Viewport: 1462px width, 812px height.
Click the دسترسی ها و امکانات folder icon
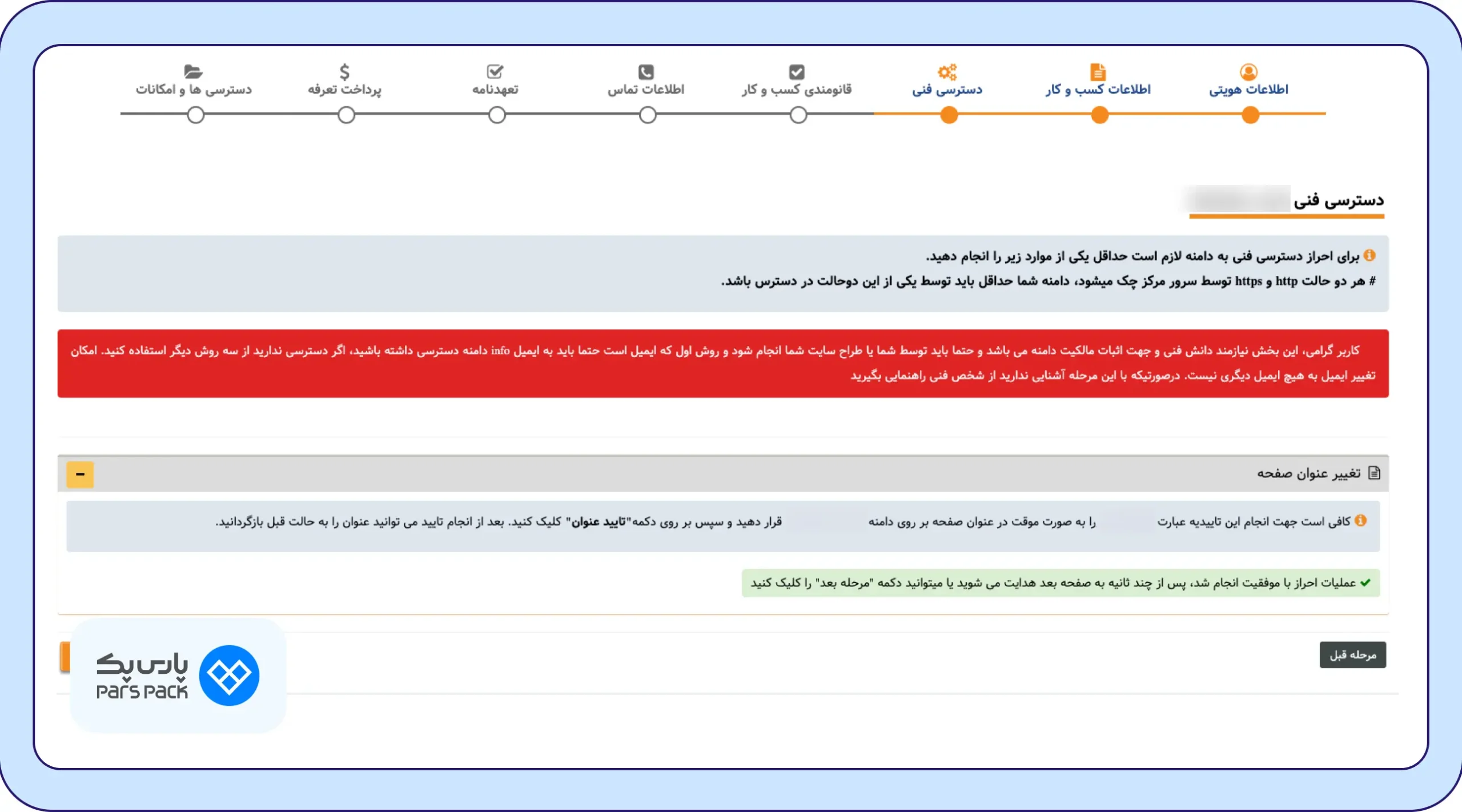pyautogui.click(x=194, y=71)
